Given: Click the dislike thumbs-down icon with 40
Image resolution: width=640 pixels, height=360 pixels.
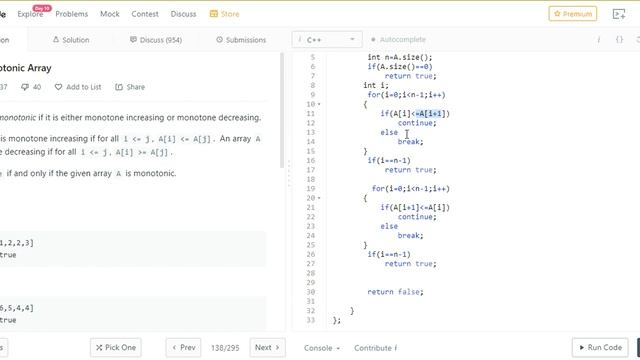Looking at the screenshot, I should pyautogui.click(x=31, y=87).
